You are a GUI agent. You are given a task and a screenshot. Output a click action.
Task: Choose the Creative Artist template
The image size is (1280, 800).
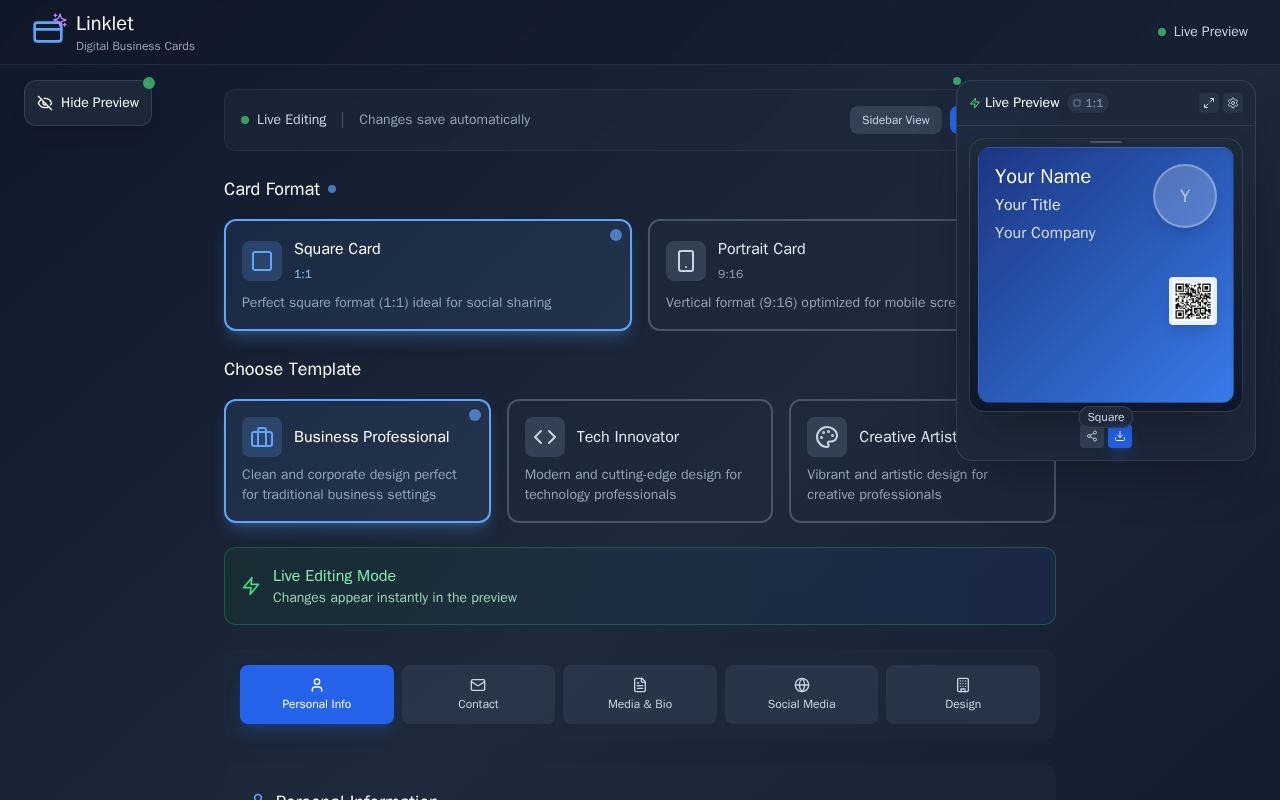coord(922,461)
